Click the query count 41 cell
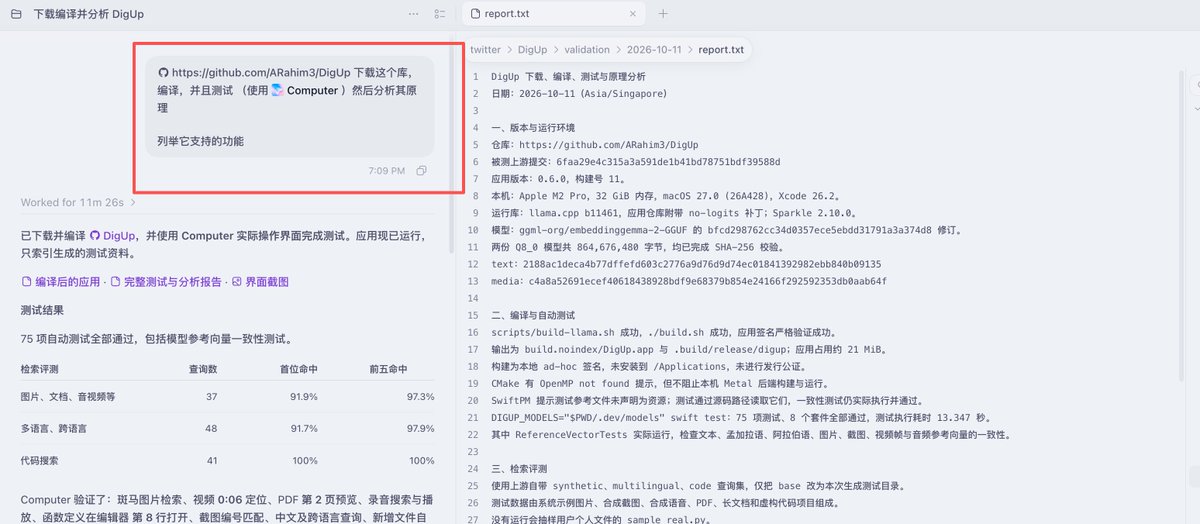The width and height of the screenshot is (1200, 524). 211,461
